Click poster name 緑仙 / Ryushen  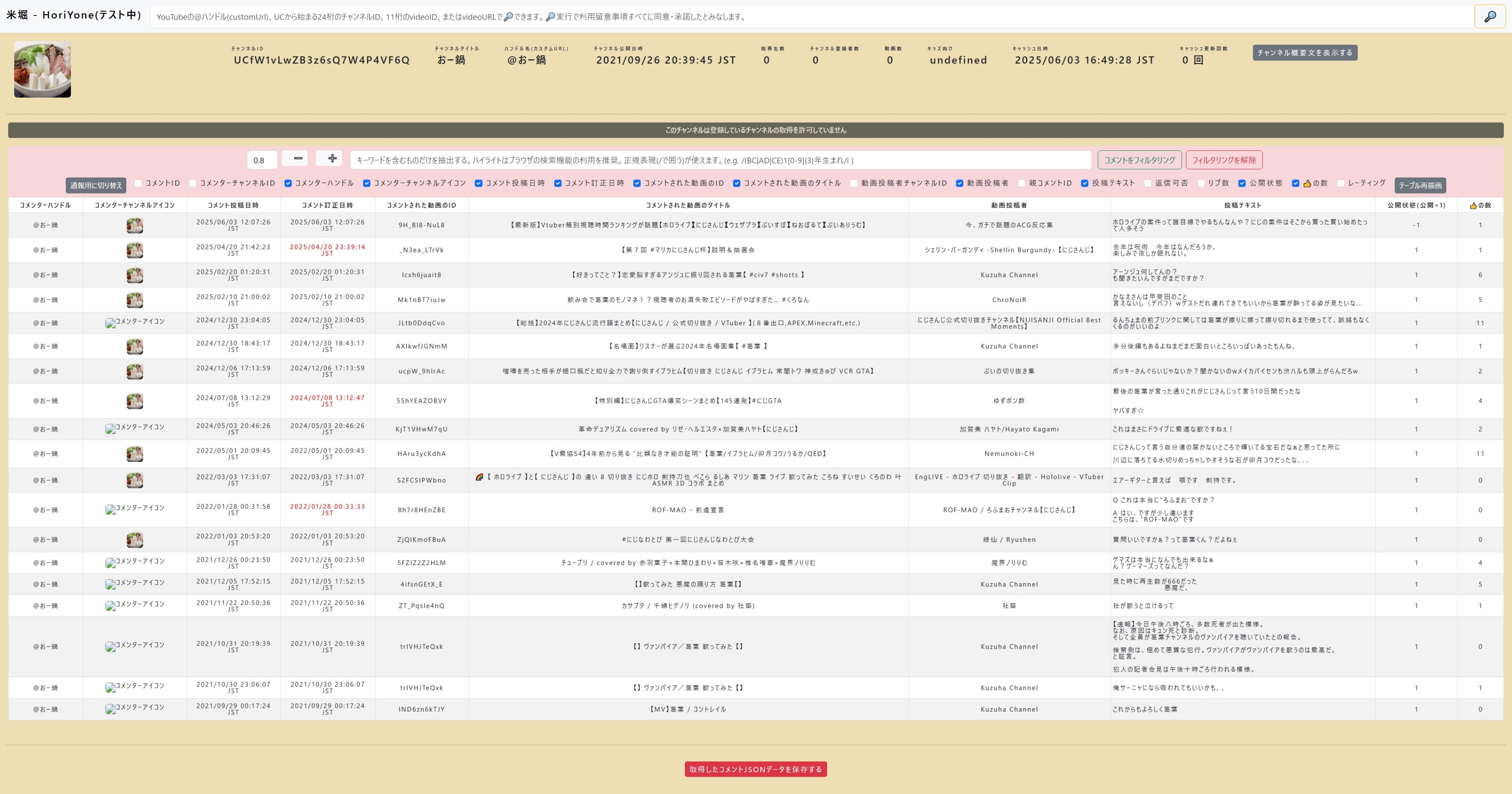1009,540
